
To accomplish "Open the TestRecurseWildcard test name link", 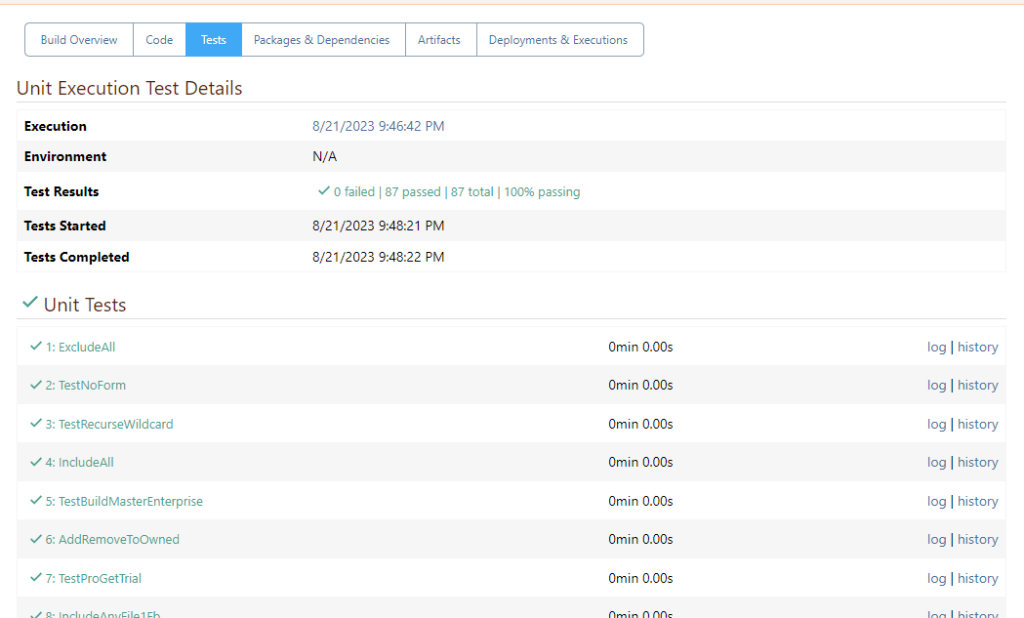I will point(115,424).
